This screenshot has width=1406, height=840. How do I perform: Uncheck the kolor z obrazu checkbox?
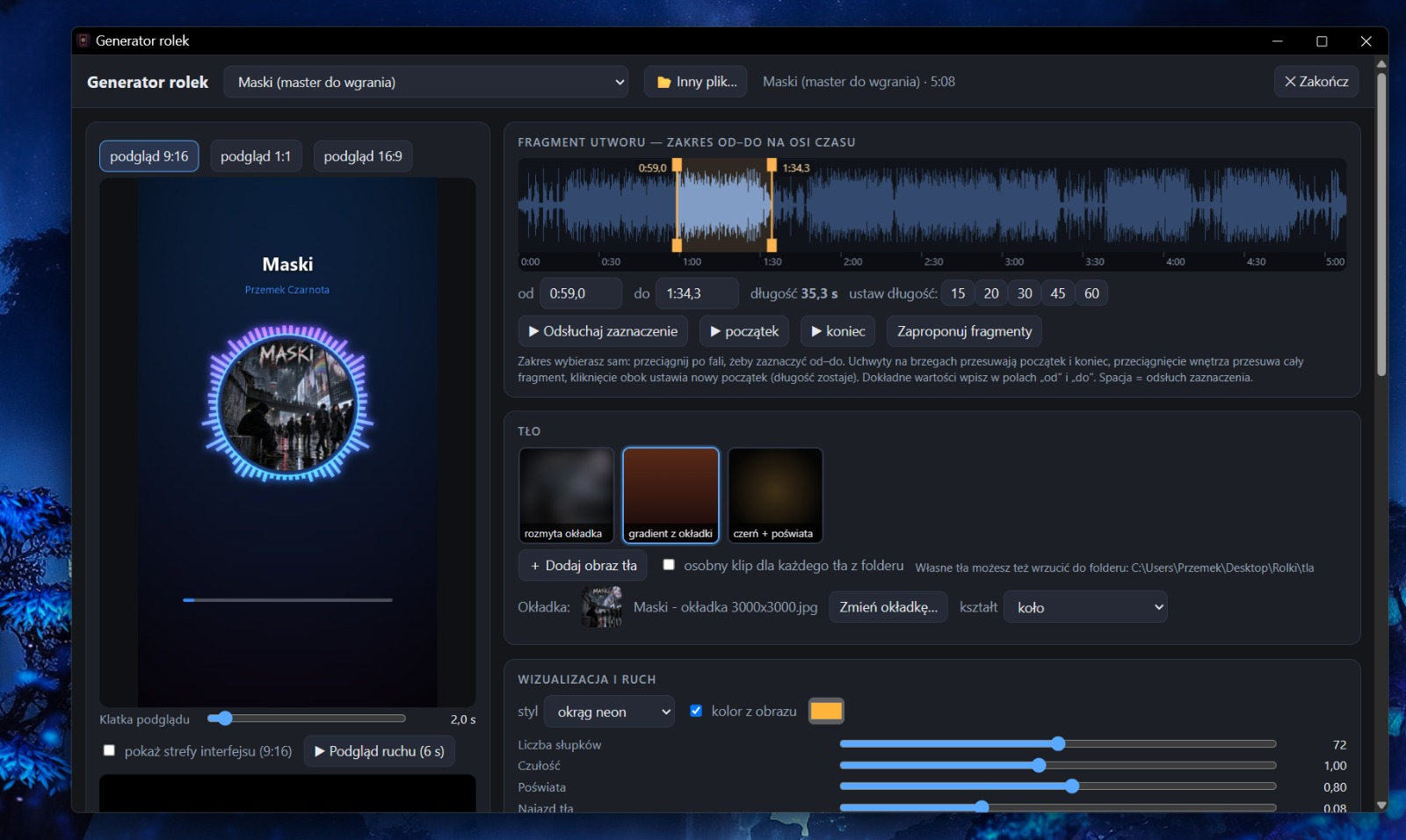point(696,711)
